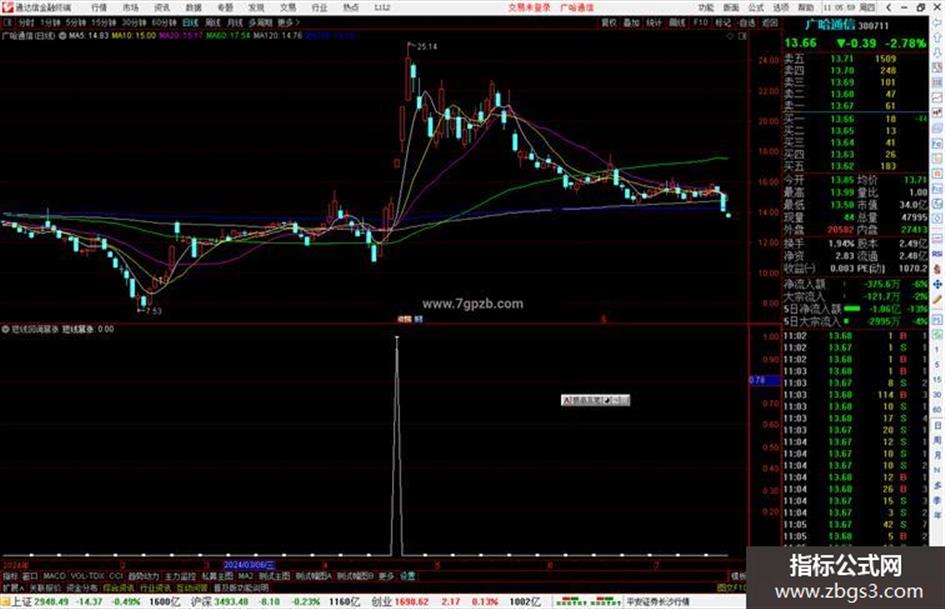The image size is (945, 609).
Task: Open the 多周期 multi-period selector
Action: [260, 22]
